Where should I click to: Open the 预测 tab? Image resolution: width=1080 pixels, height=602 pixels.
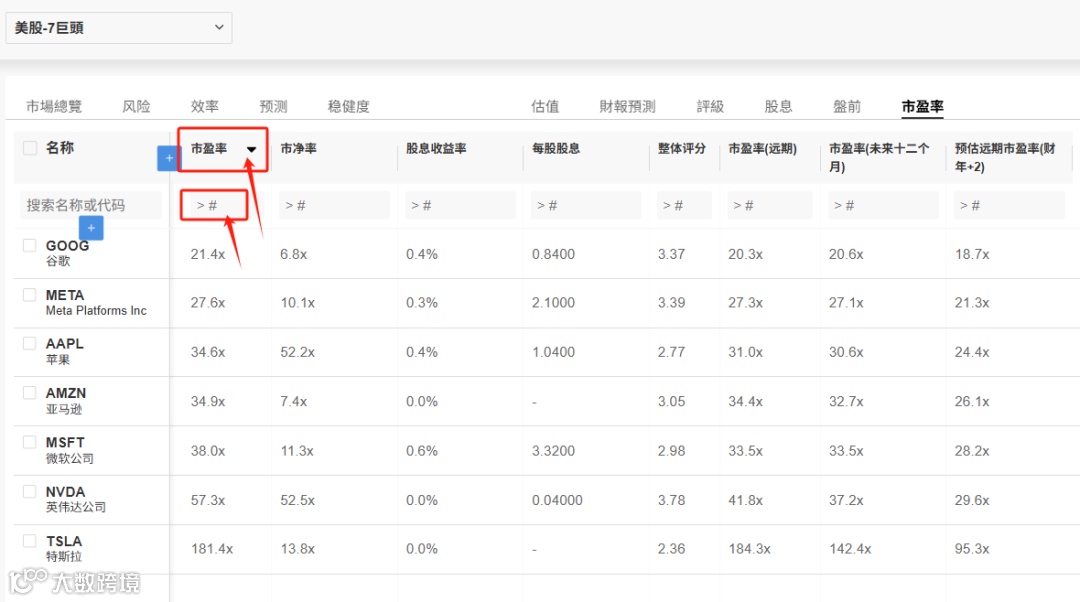coord(273,106)
